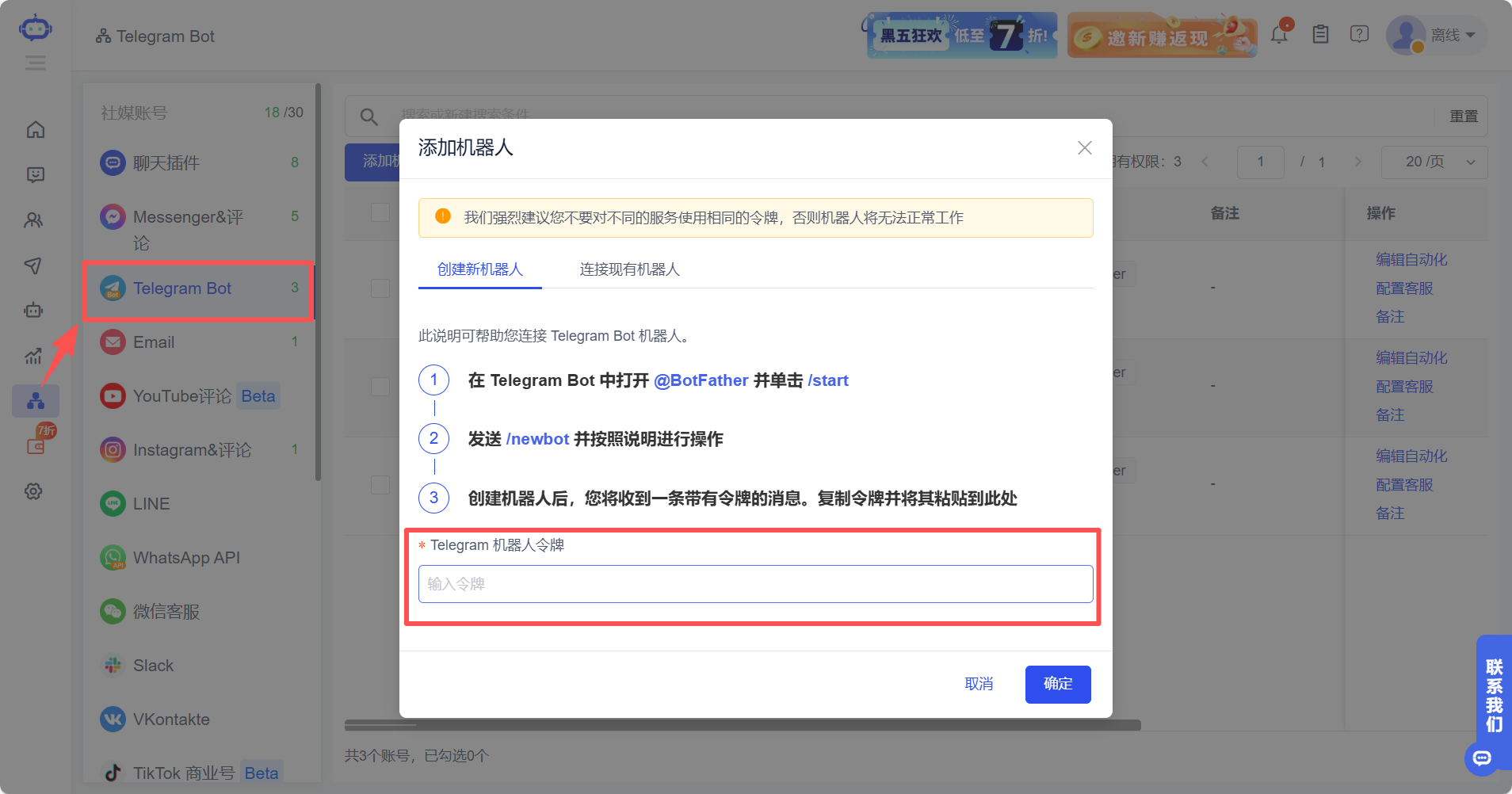Select the channel integration icon in sidebar

[x=36, y=401]
